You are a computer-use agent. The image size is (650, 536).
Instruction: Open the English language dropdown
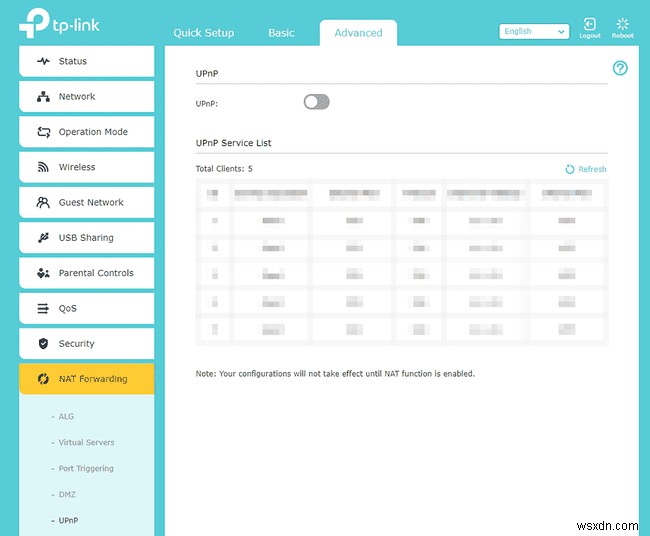pos(534,32)
